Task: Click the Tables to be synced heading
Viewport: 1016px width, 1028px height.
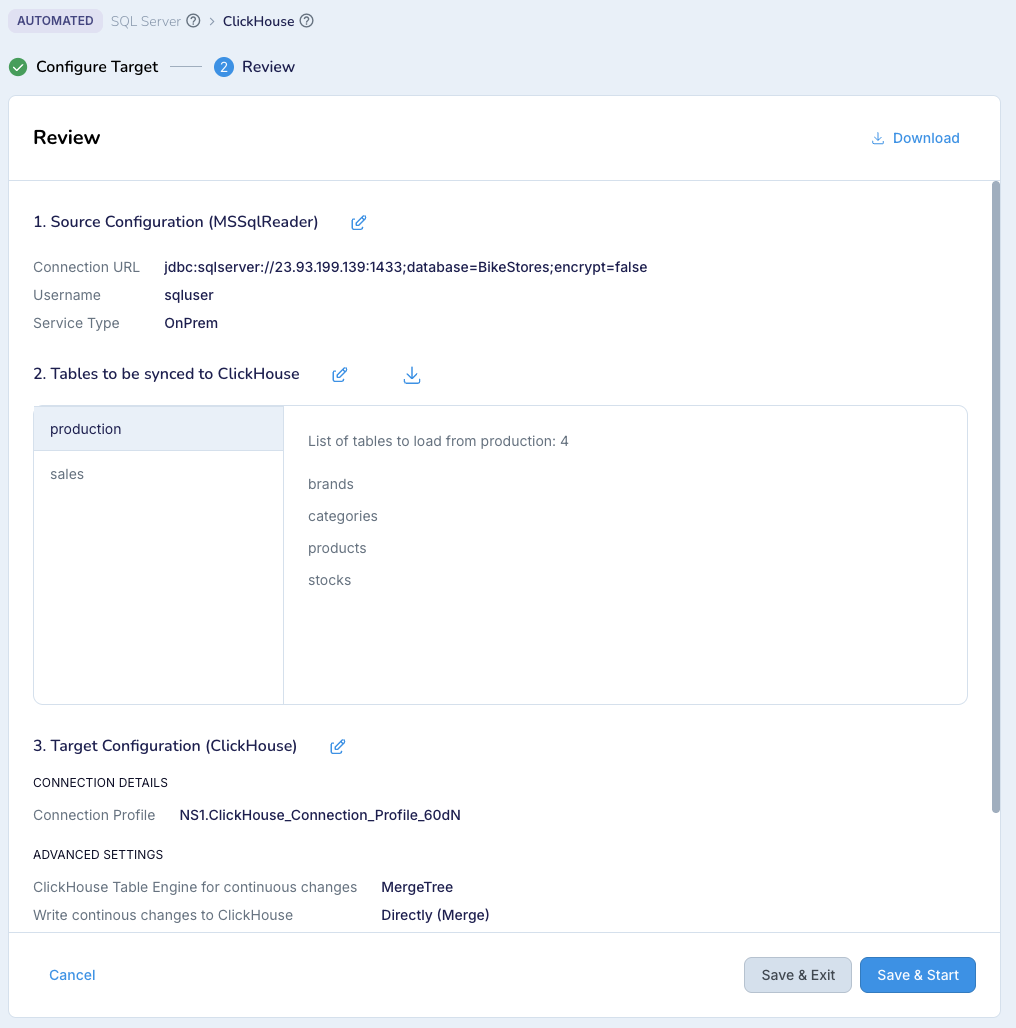Action: click(x=166, y=374)
